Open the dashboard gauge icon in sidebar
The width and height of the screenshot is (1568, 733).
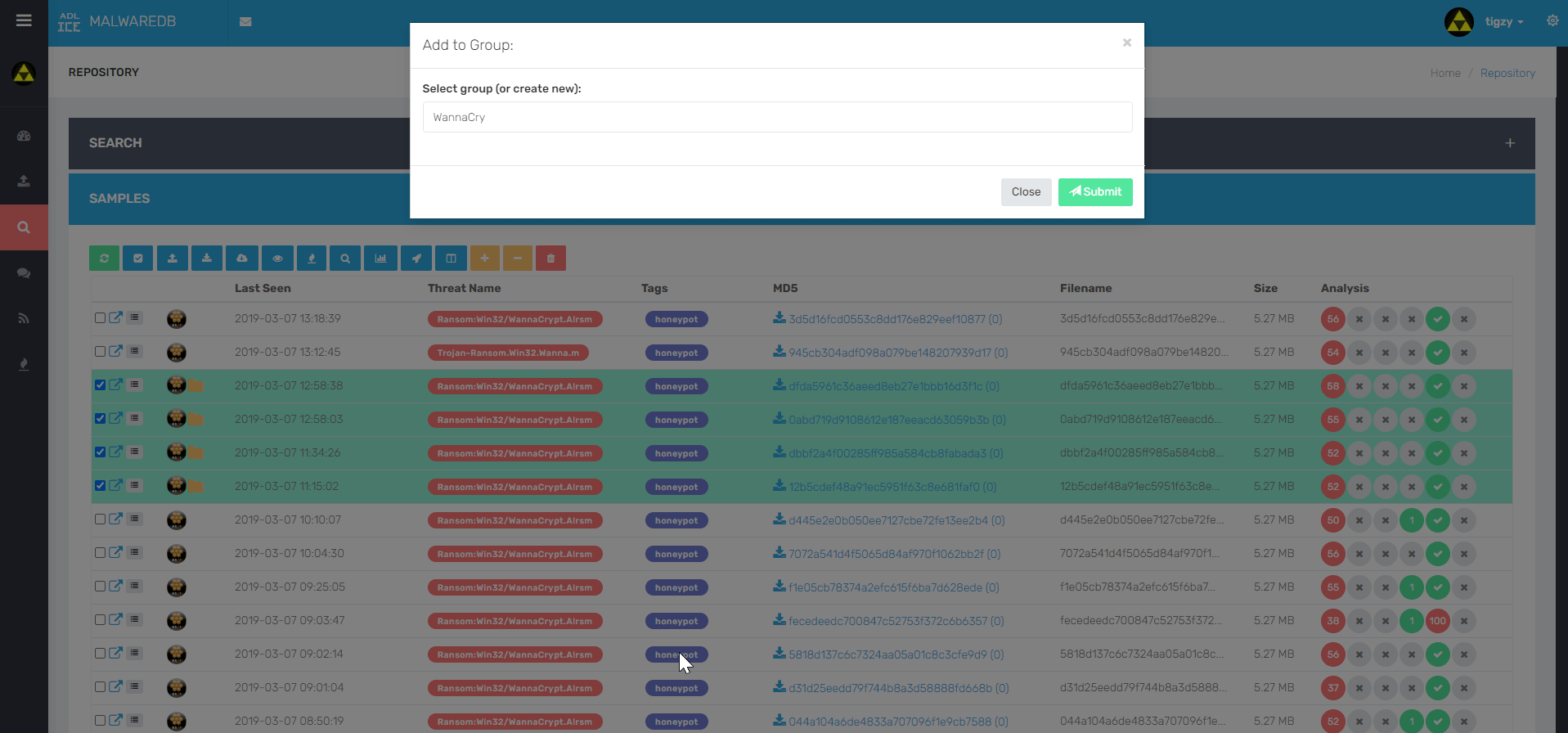point(24,136)
